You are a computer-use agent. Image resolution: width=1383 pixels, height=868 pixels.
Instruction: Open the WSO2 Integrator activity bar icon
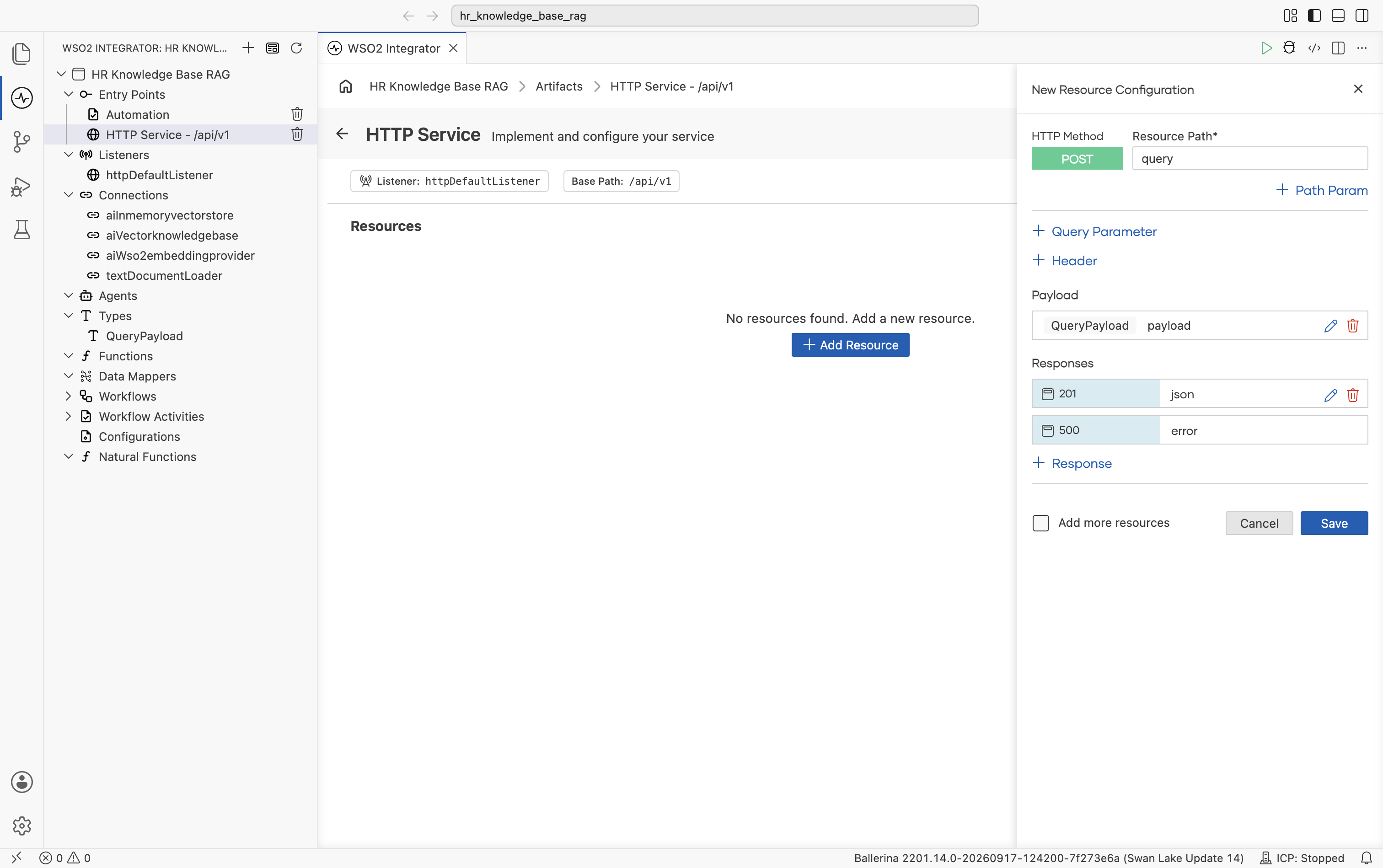coord(22,97)
